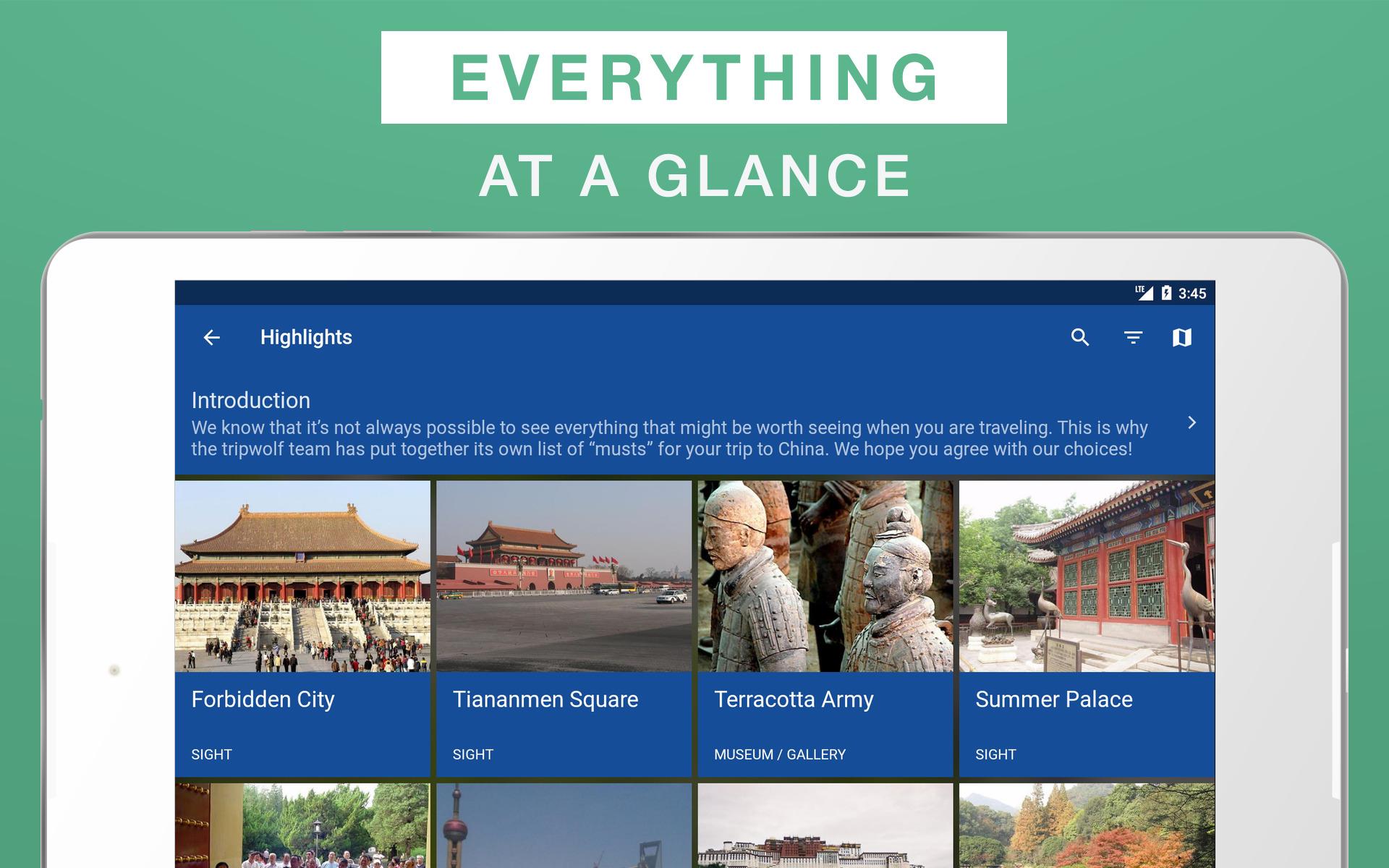Open the filter options icon
Image resolution: width=1389 pixels, height=868 pixels.
pos(1133,338)
